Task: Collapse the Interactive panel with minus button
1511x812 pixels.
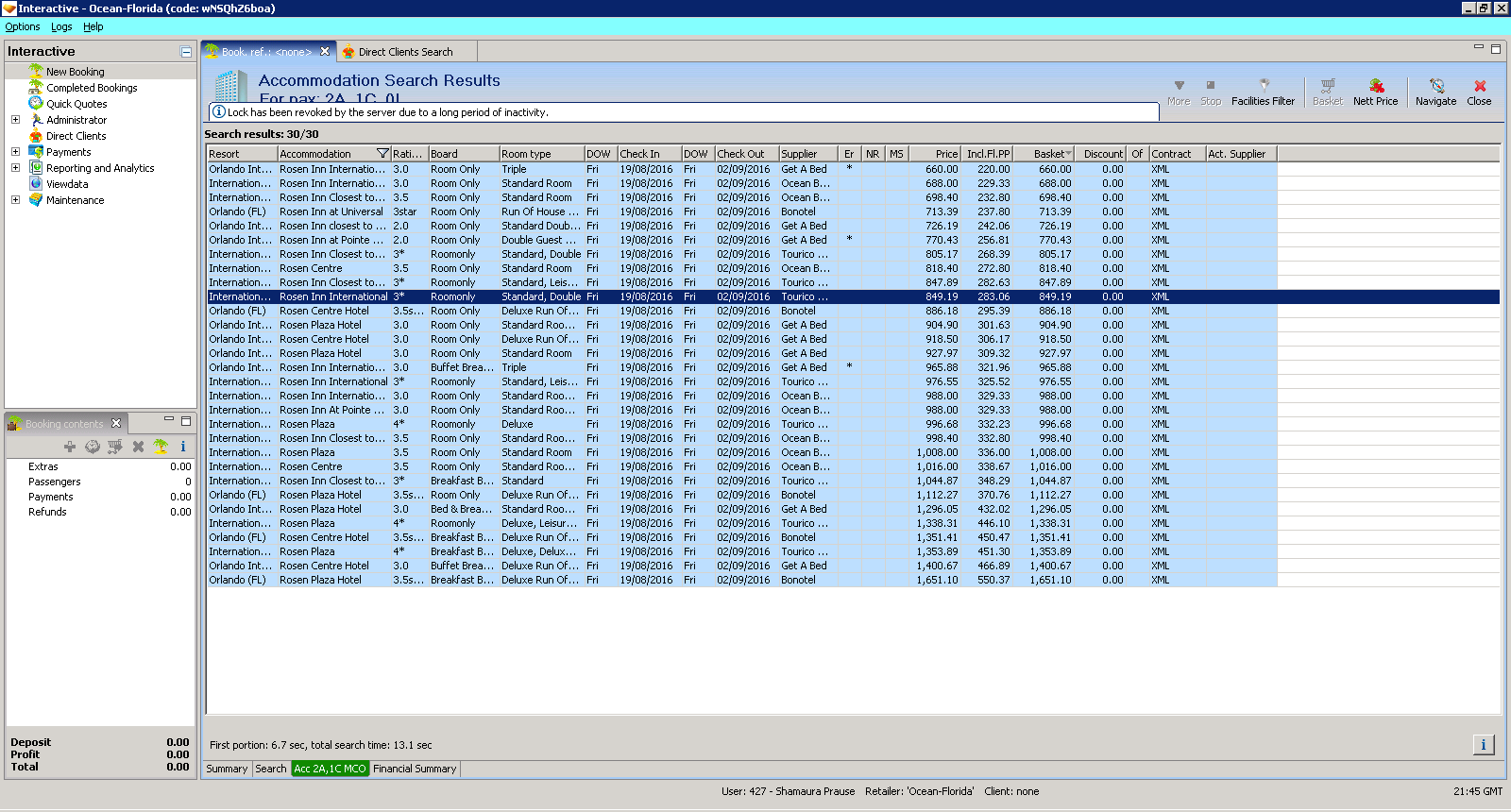Action: click(x=186, y=52)
